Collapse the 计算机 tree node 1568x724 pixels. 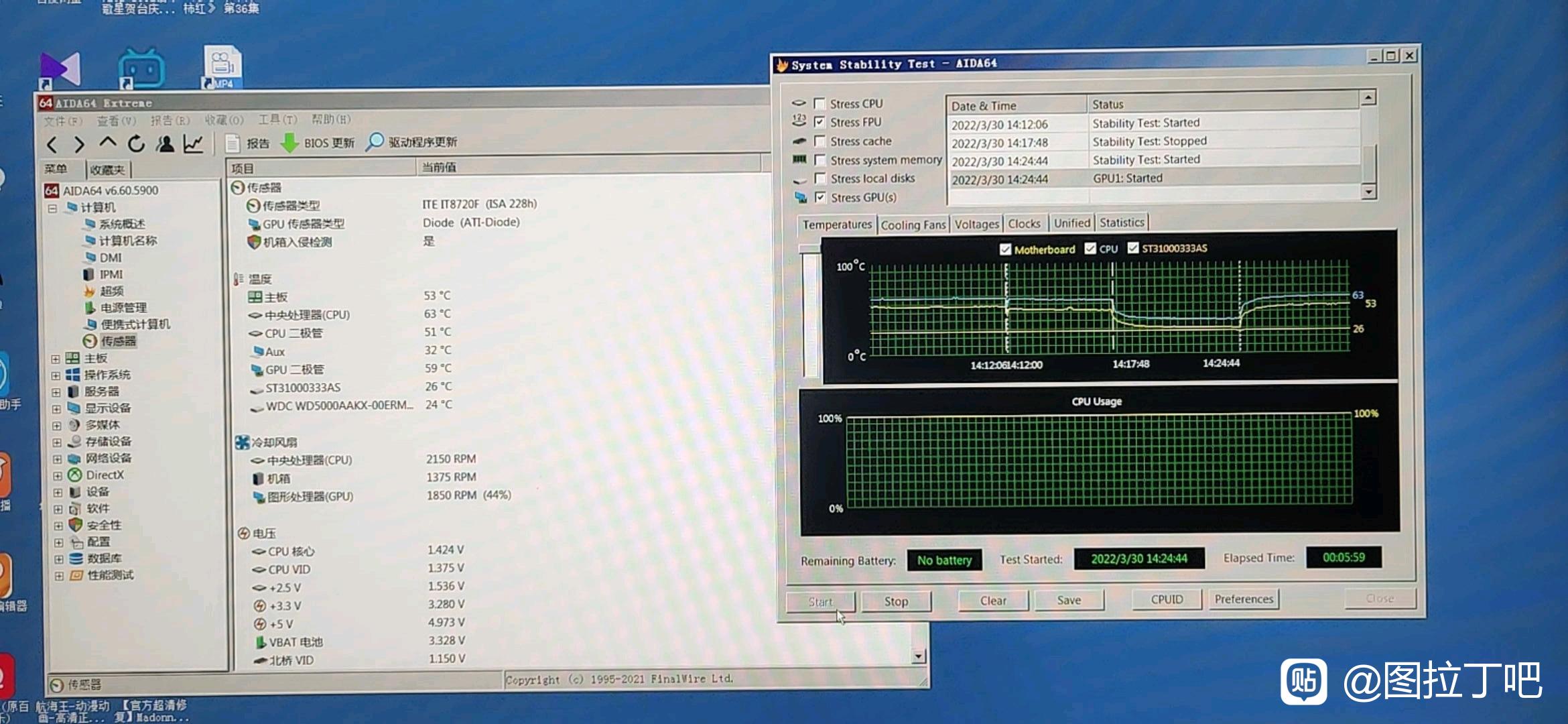[52, 208]
